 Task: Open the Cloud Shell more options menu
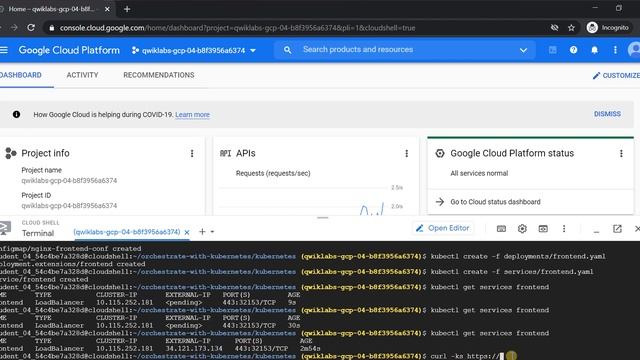564,229
